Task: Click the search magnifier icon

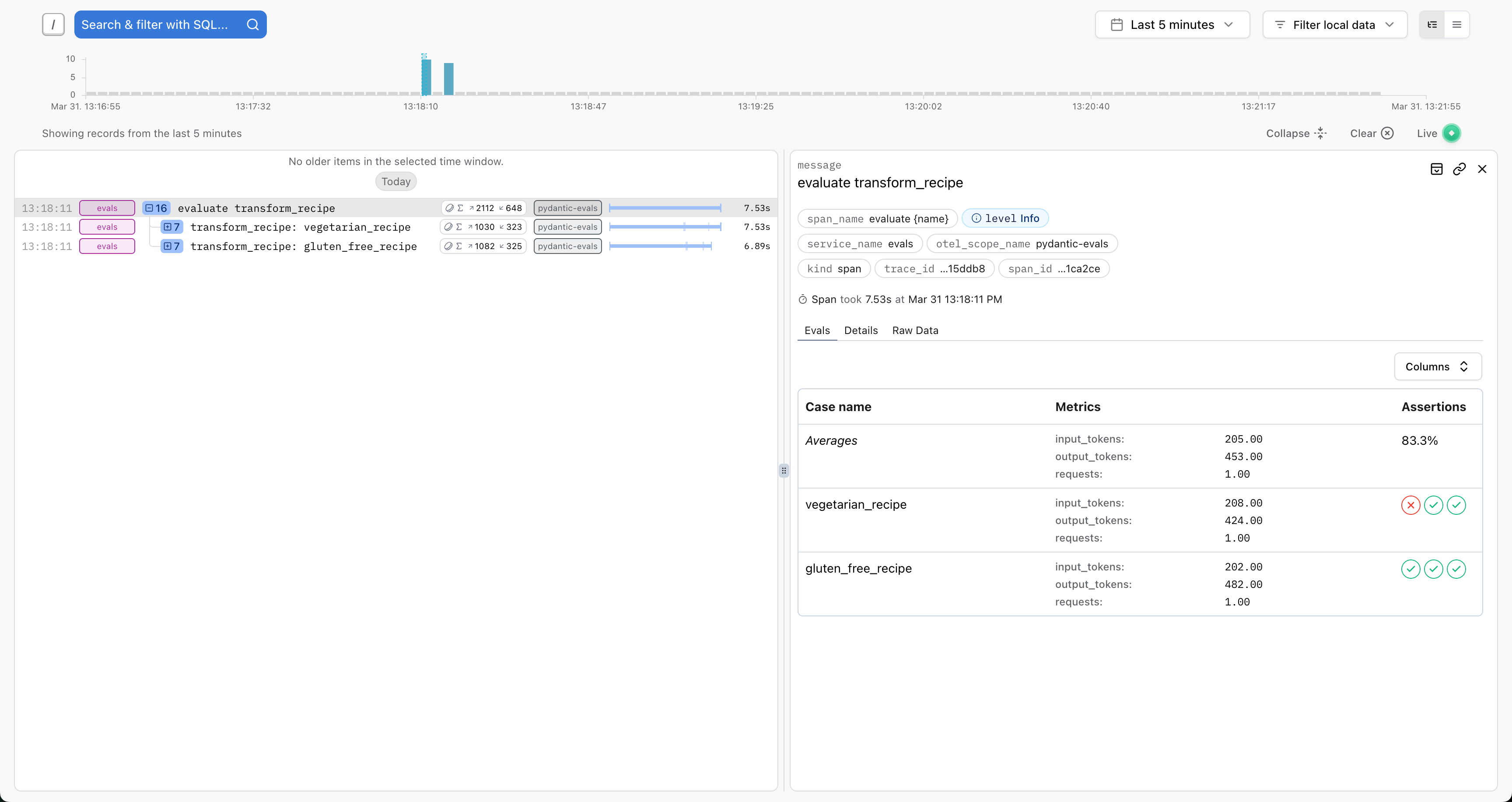Action: click(252, 25)
